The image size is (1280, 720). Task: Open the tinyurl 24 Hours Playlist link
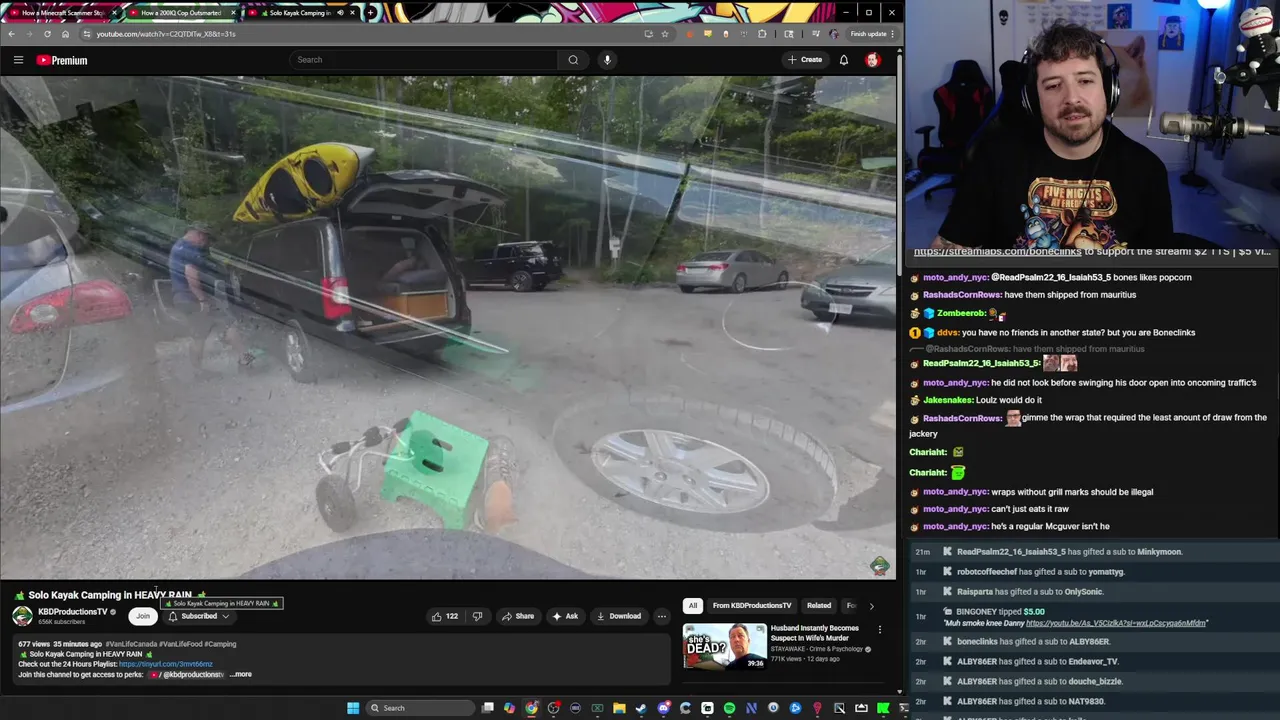[x=166, y=664]
